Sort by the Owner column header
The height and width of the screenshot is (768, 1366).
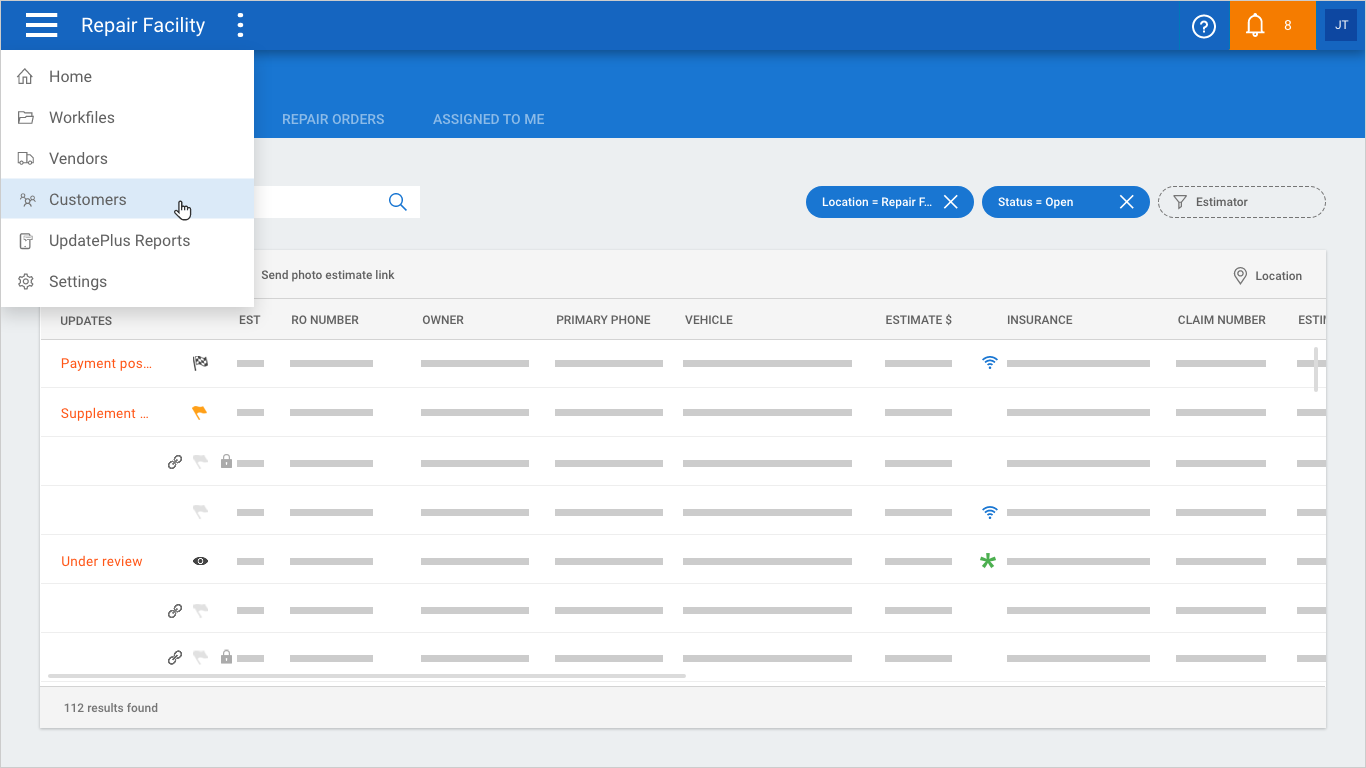443,320
